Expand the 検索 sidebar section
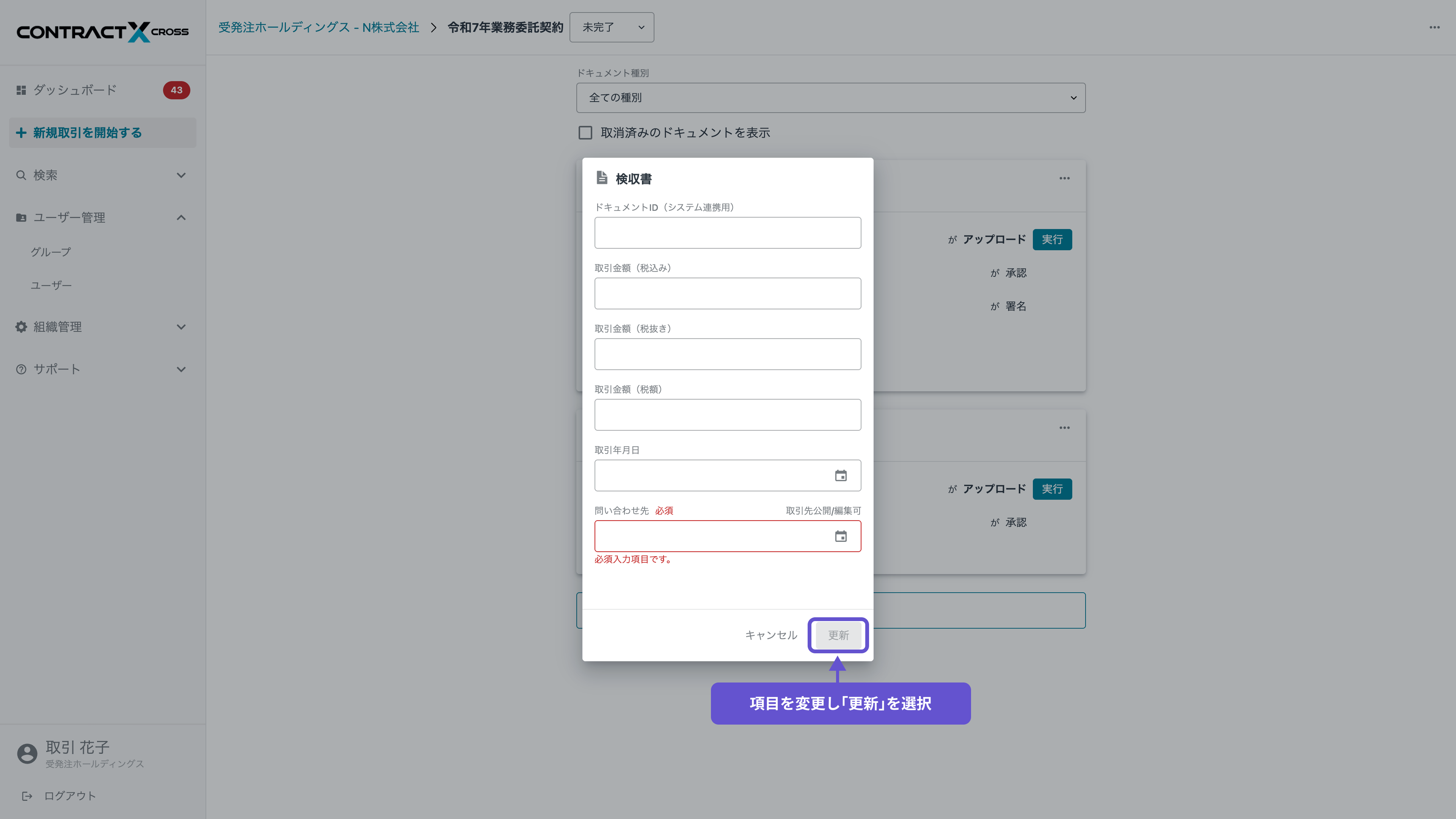The width and height of the screenshot is (1456, 819). pyautogui.click(x=181, y=175)
